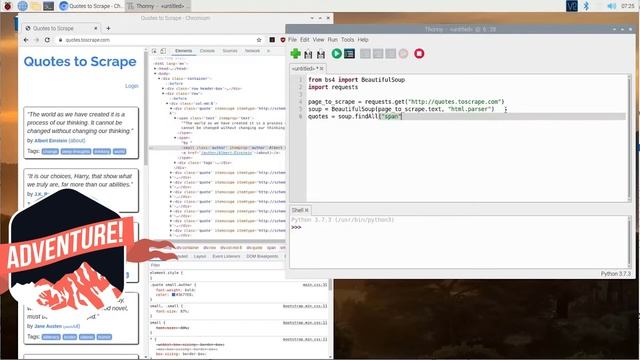
Task: Collapse the div container node in Elements tree
Action: [x=160, y=79]
